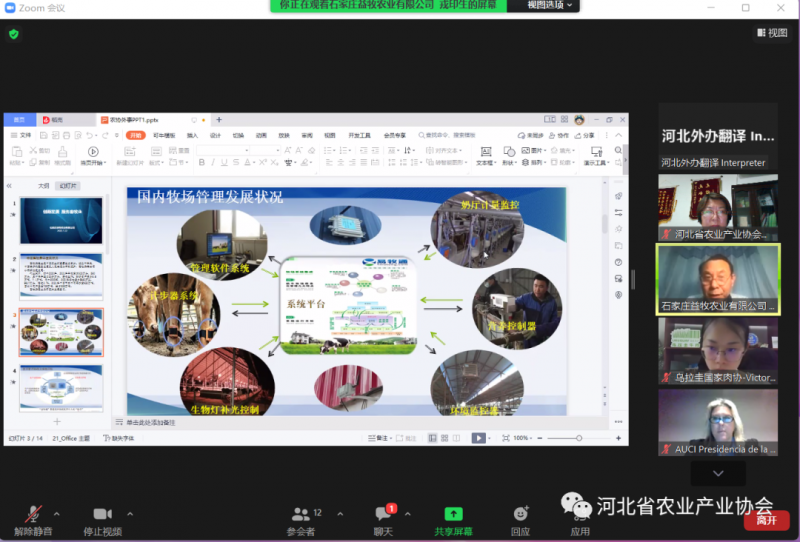Click notes area 单击此处添加备注
800x542 pixels.
(x=151, y=423)
